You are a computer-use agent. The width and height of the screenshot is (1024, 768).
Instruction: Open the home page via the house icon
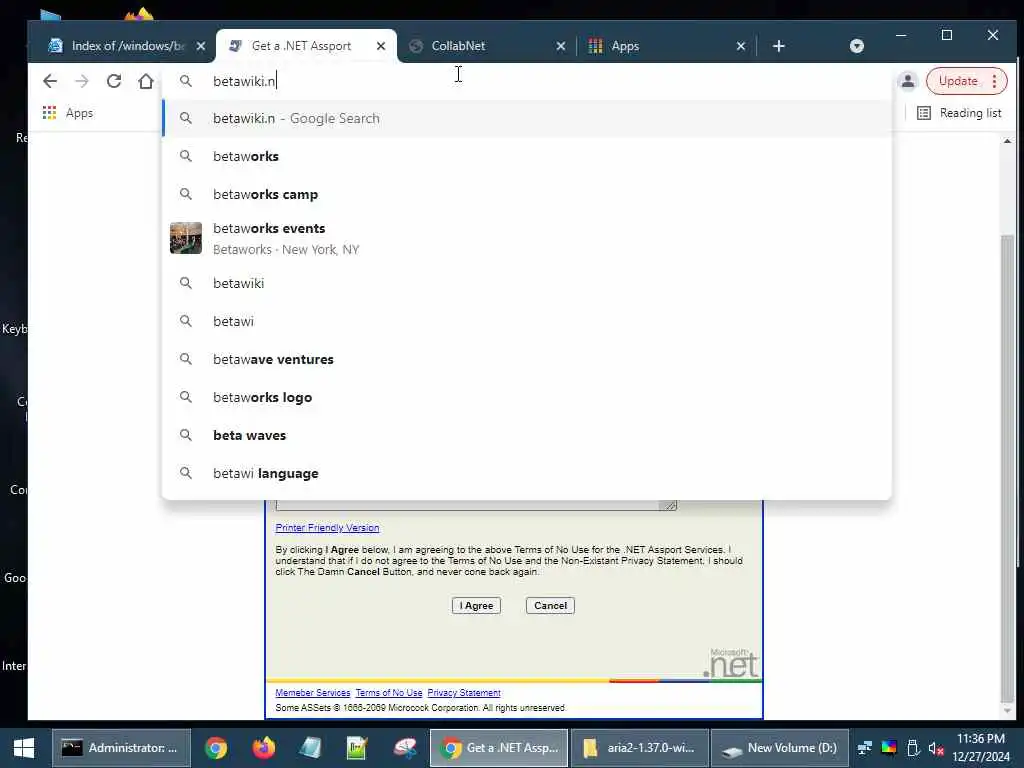pyautogui.click(x=146, y=81)
